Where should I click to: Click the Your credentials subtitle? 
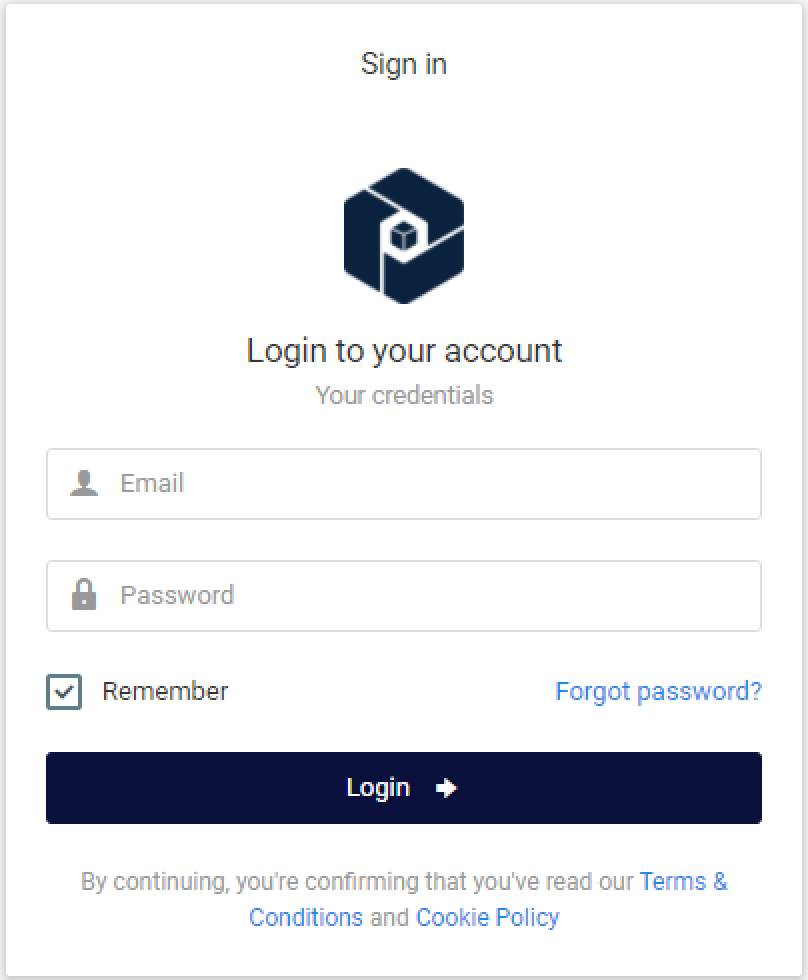click(404, 395)
